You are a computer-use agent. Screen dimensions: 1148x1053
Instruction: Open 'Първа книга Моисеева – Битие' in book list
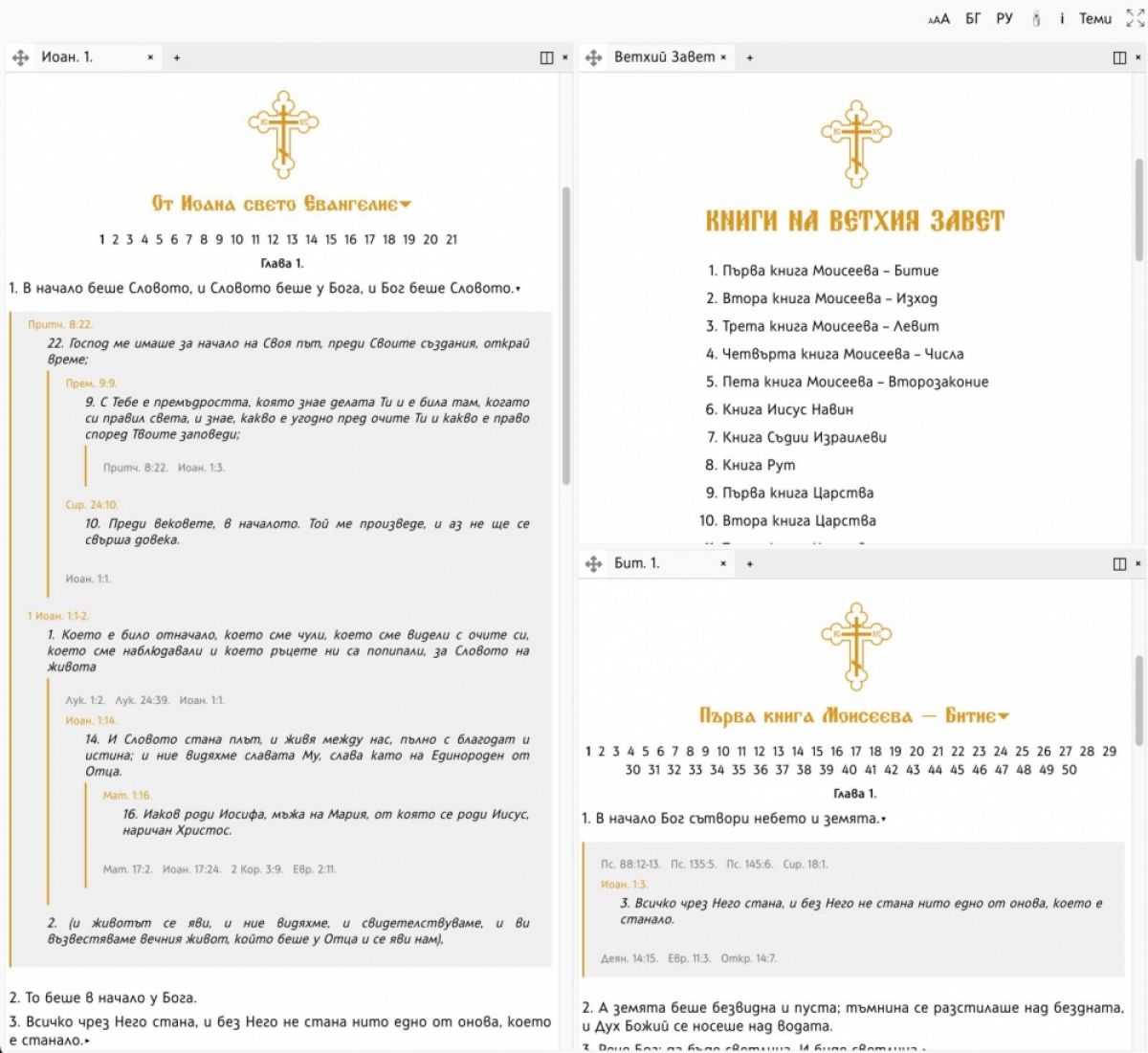[x=830, y=271]
